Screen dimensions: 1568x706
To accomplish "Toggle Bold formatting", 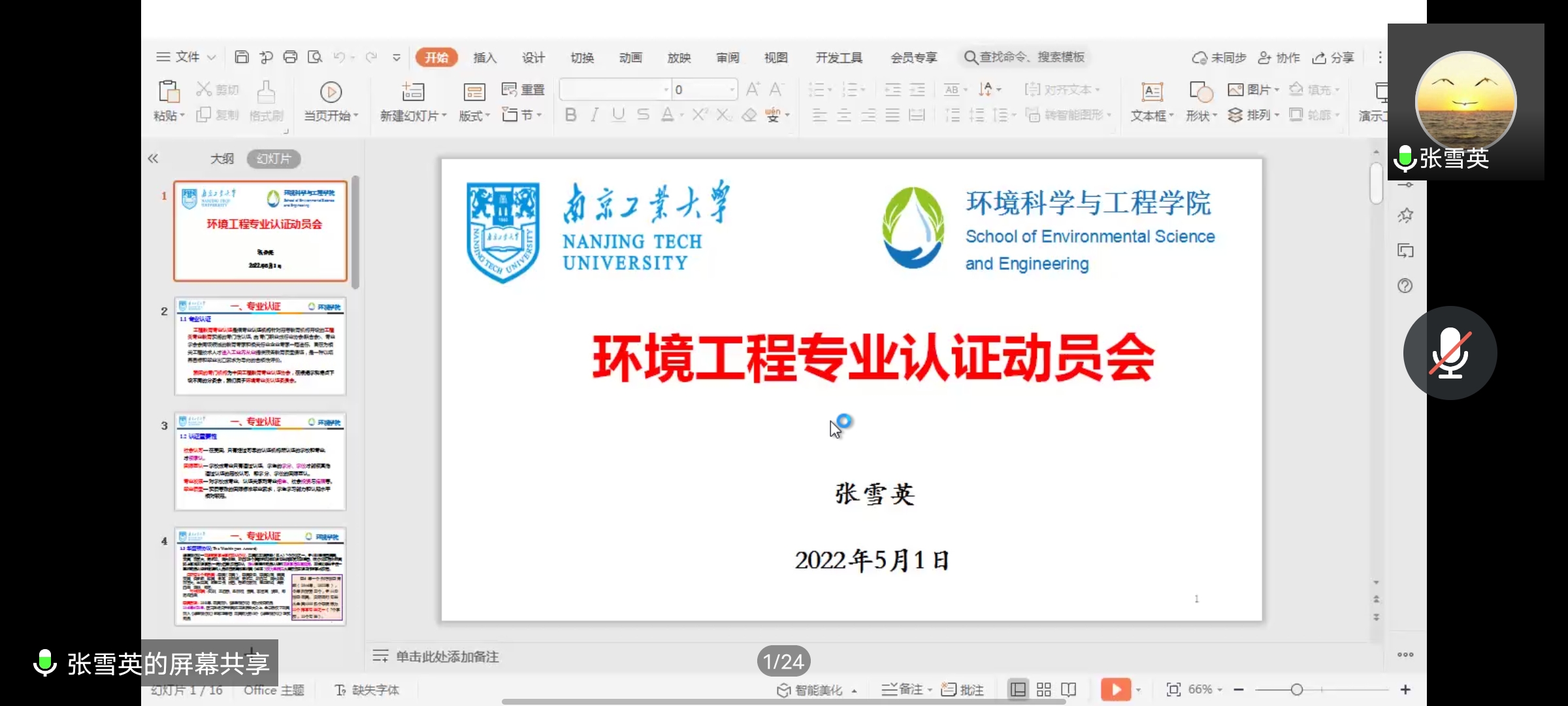I will [x=570, y=116].
